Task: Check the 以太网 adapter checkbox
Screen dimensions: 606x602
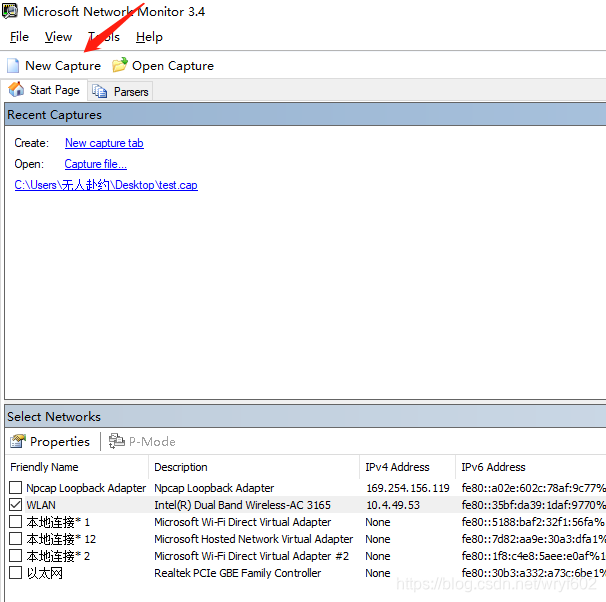Action: click(15, 573)
